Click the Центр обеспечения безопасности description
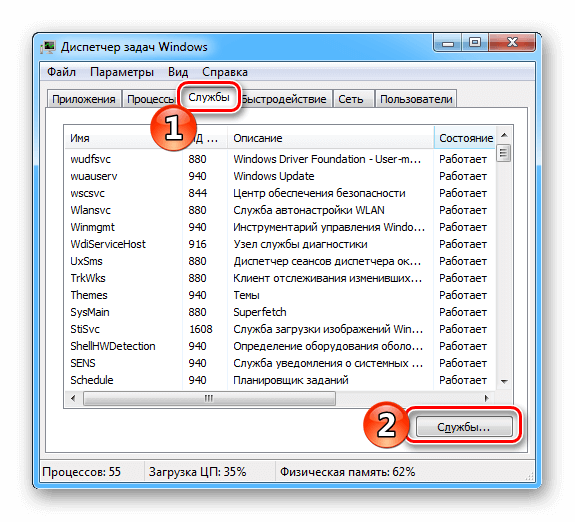Viewport: 575px width, 522px height. (x=319, y=193)
